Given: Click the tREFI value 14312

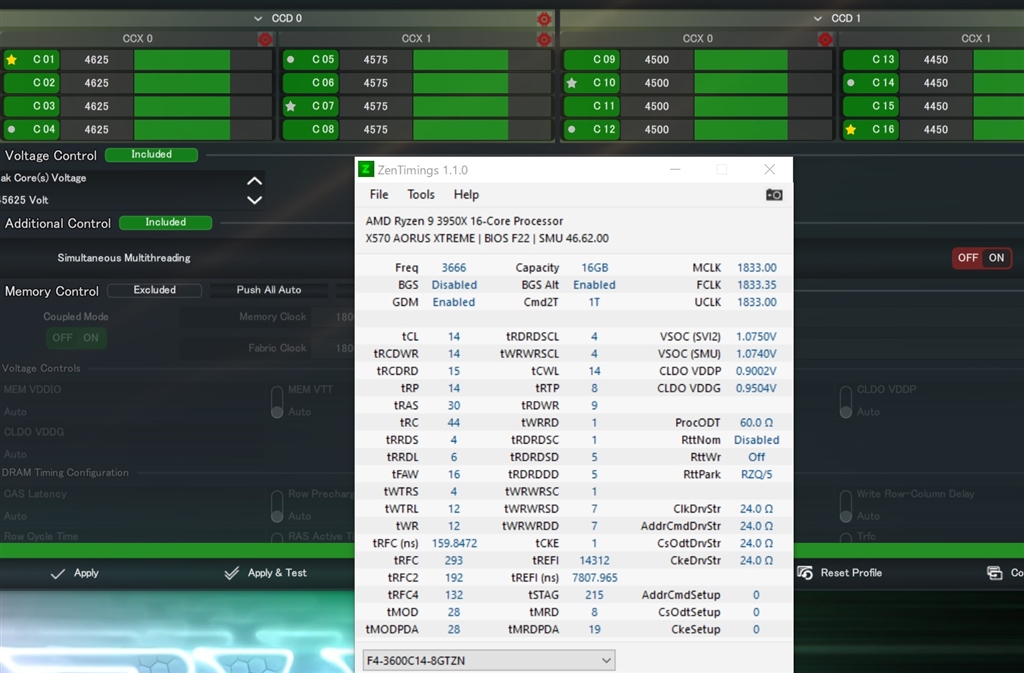Looking at the screenshot, I should 594,560.
